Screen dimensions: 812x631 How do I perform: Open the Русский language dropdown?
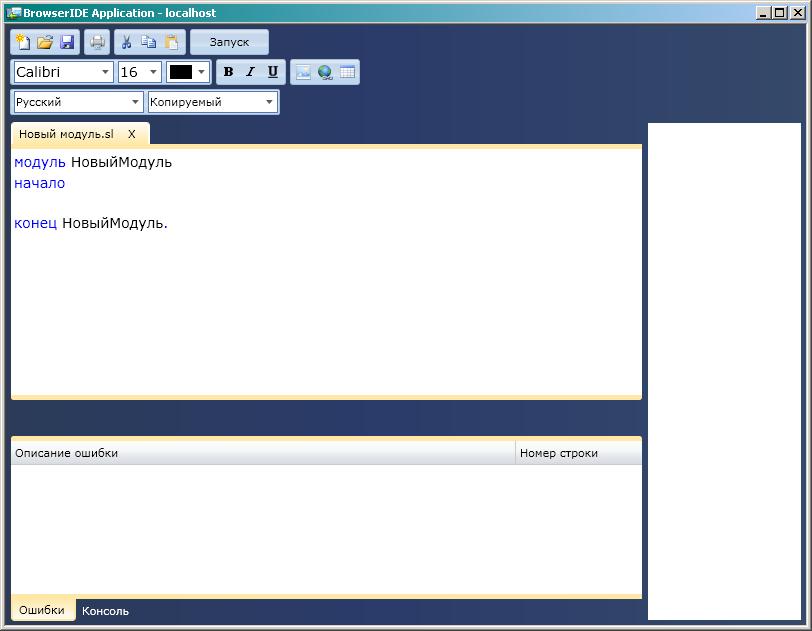pyautogui.click(x=79, y=102)
